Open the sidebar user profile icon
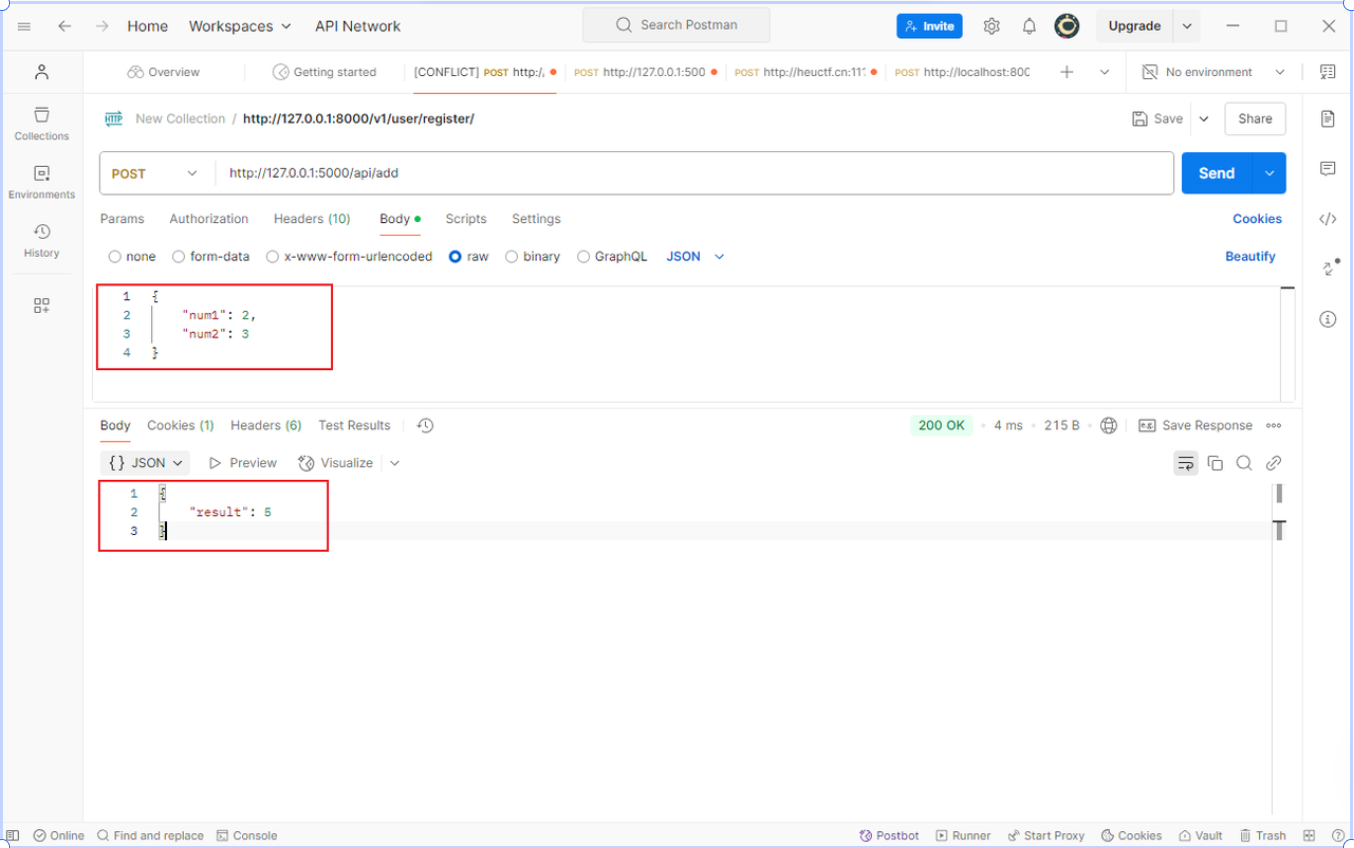This screenshot has height=848, width=1354. pyautogui.click(x=41, y=72)
